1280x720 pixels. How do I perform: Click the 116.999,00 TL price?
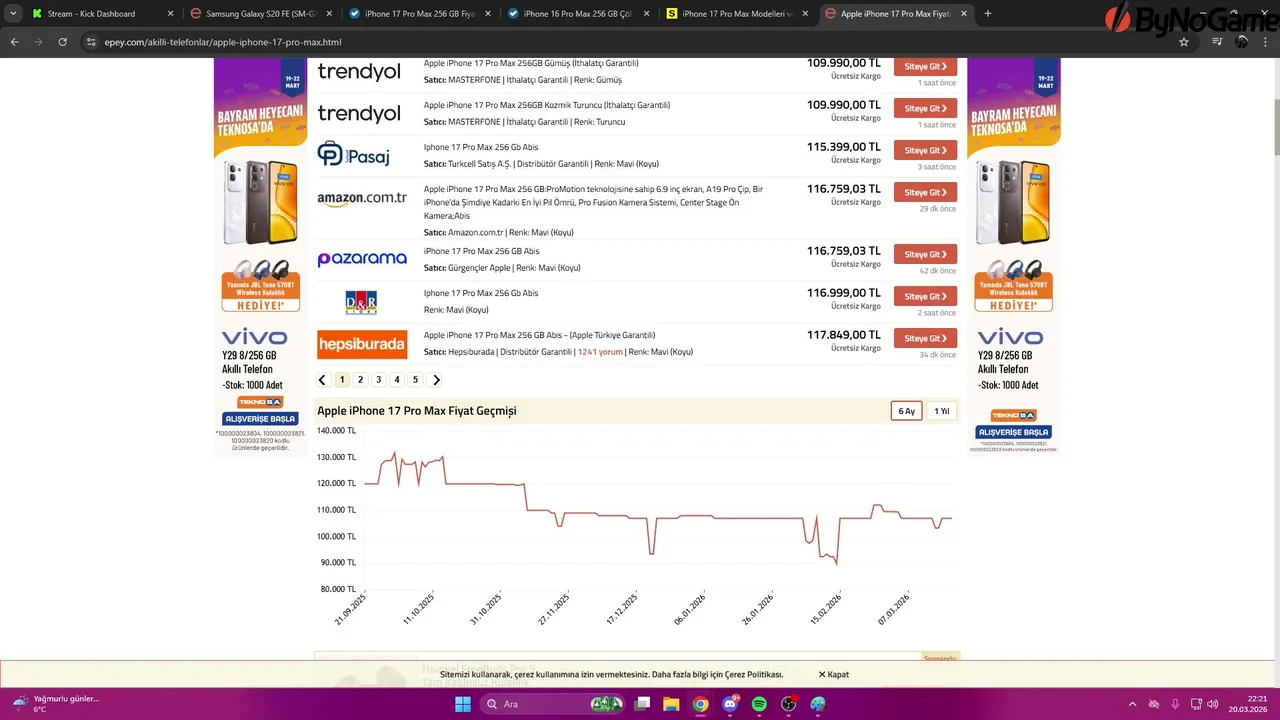(x=844, y=293)
